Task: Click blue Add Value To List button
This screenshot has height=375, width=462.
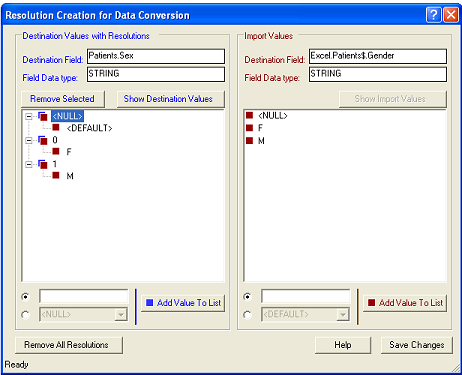Action: tap(183, 303)
